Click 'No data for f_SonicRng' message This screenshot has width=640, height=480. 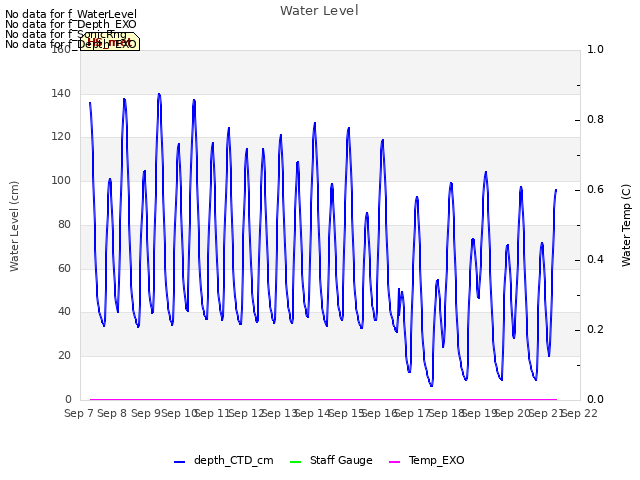(66, 34)
